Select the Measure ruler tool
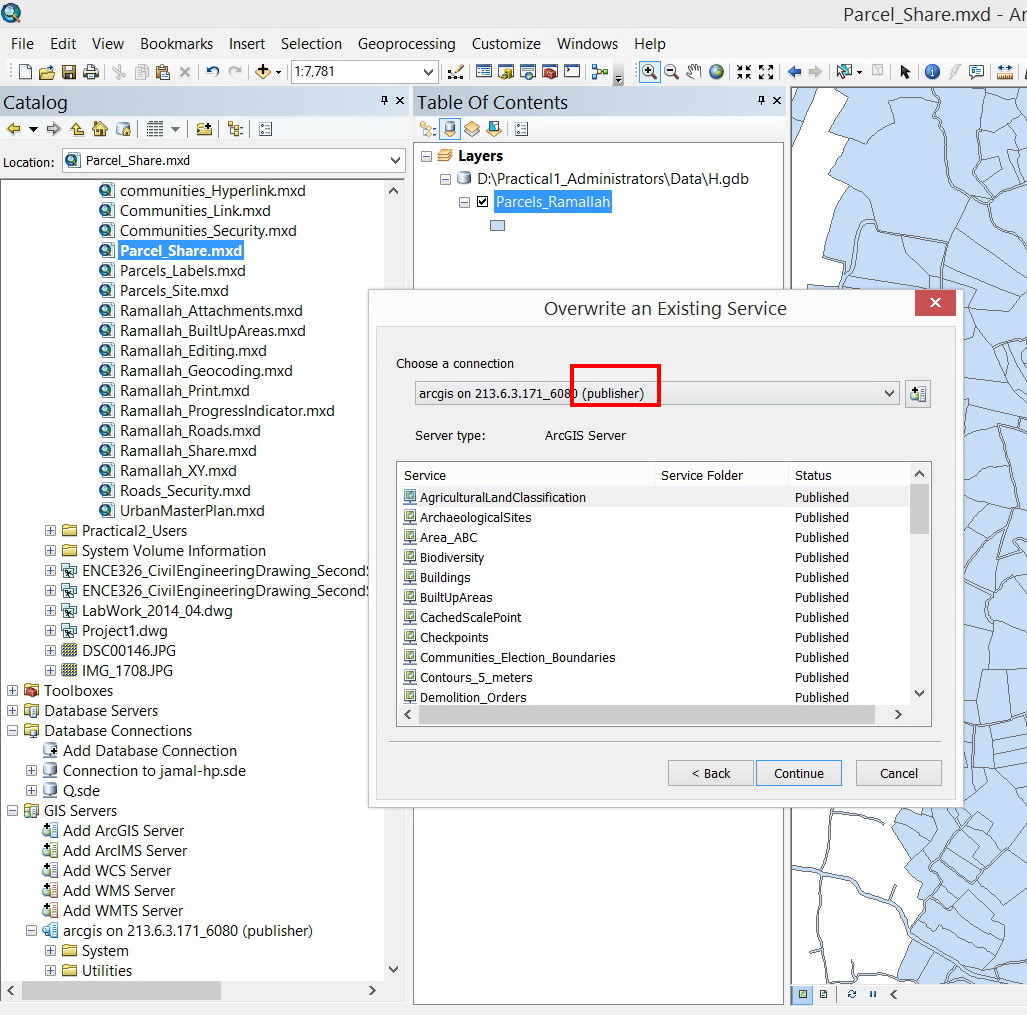Viewport: 1027px width, 1015px height. [1005, 72]
